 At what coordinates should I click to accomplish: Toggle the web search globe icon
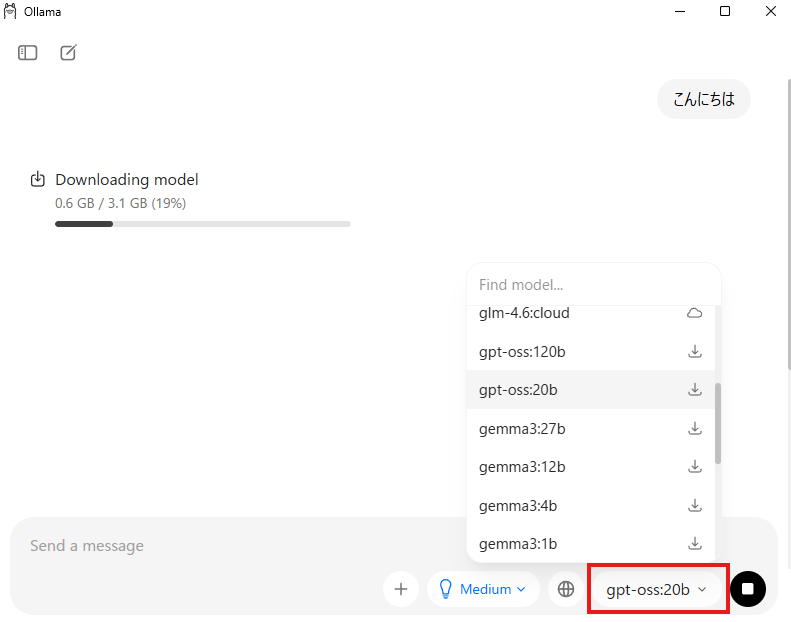tap(566, 589)
